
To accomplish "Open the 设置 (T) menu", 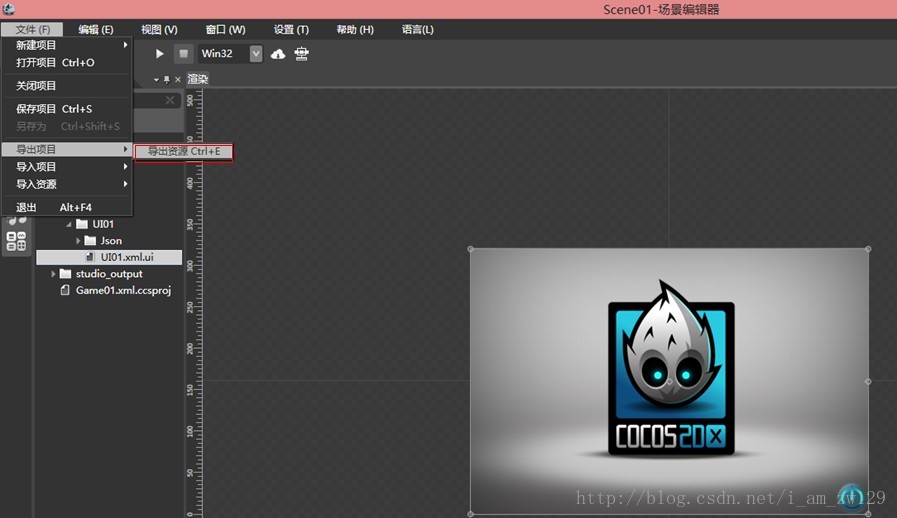I will 291,30.
